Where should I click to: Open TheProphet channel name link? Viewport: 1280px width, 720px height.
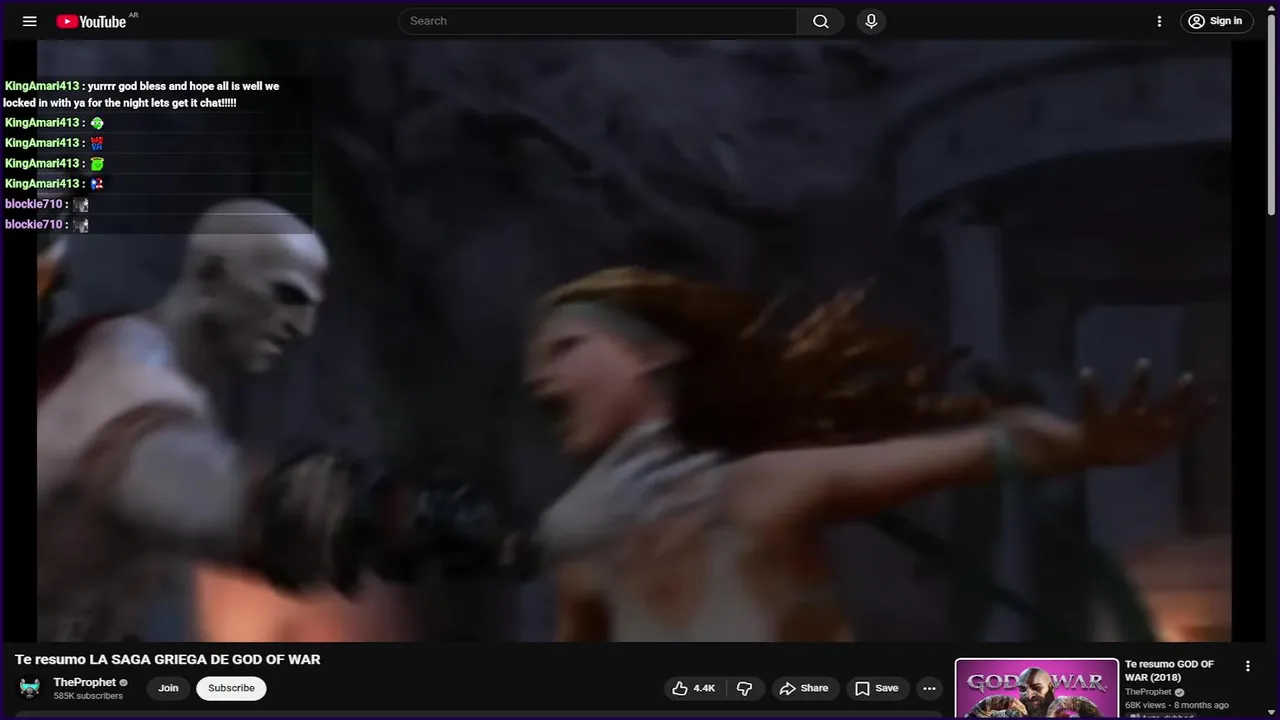(x=85, y=682)
